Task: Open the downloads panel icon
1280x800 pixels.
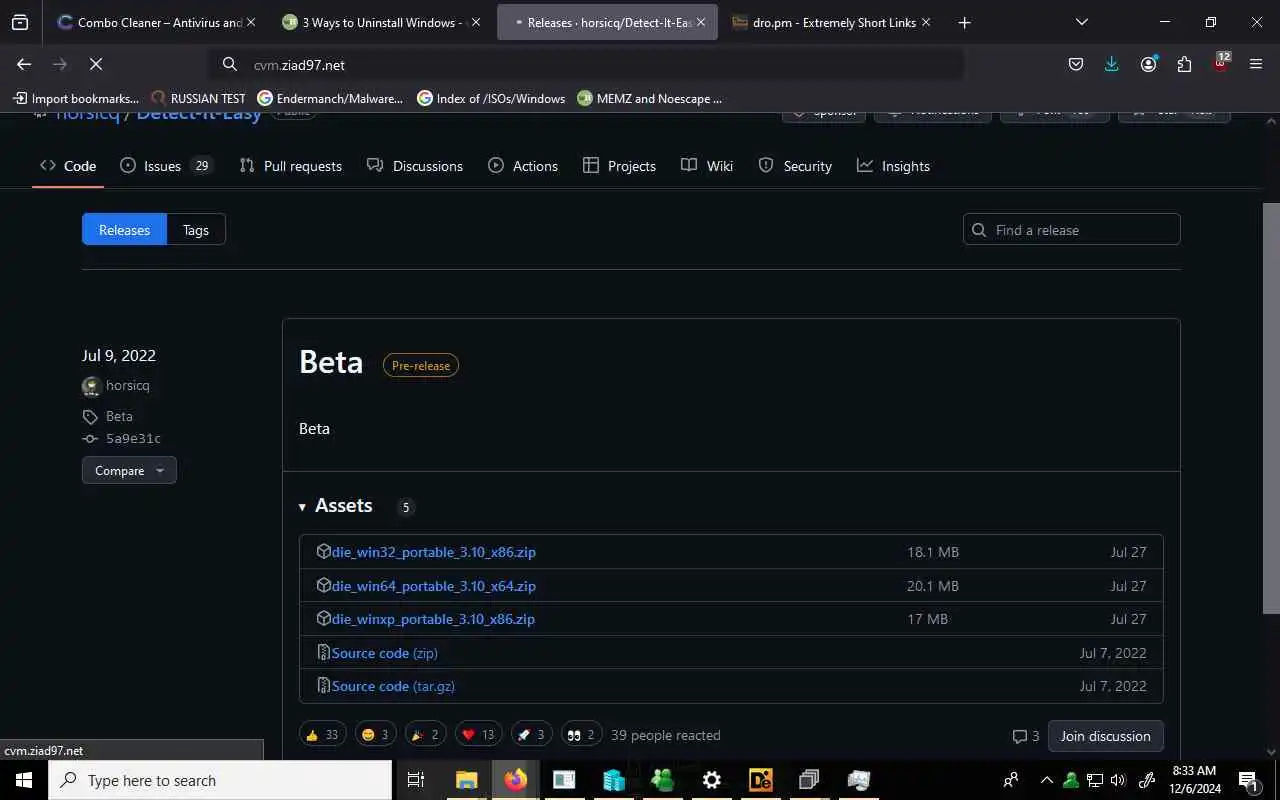Action: point(1112,64)
